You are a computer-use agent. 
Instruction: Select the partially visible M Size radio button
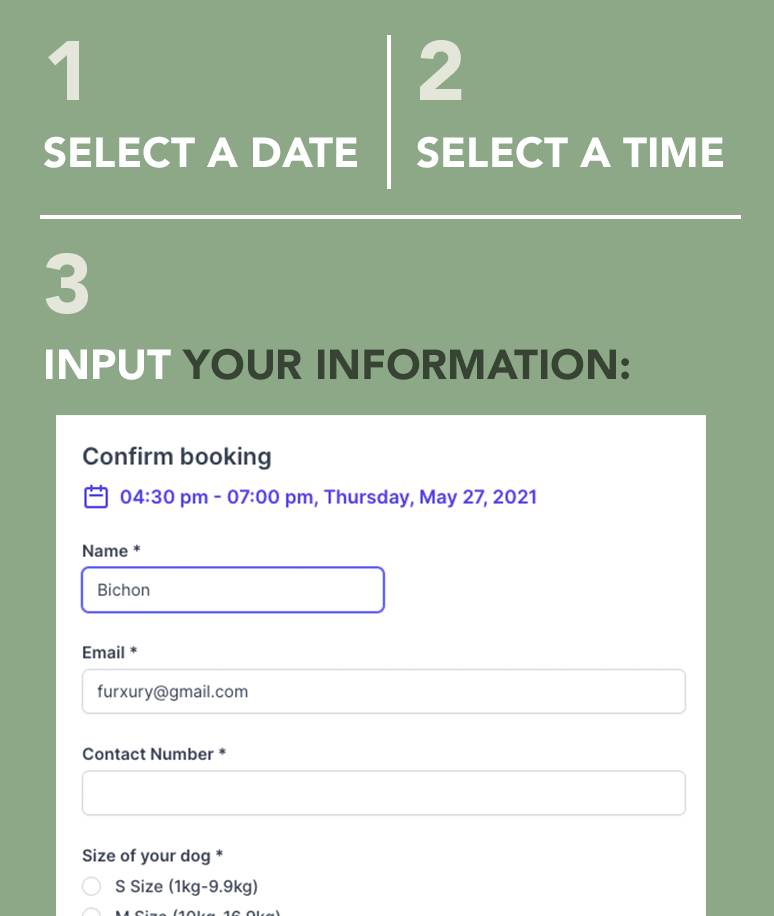[x=92, y=912]
